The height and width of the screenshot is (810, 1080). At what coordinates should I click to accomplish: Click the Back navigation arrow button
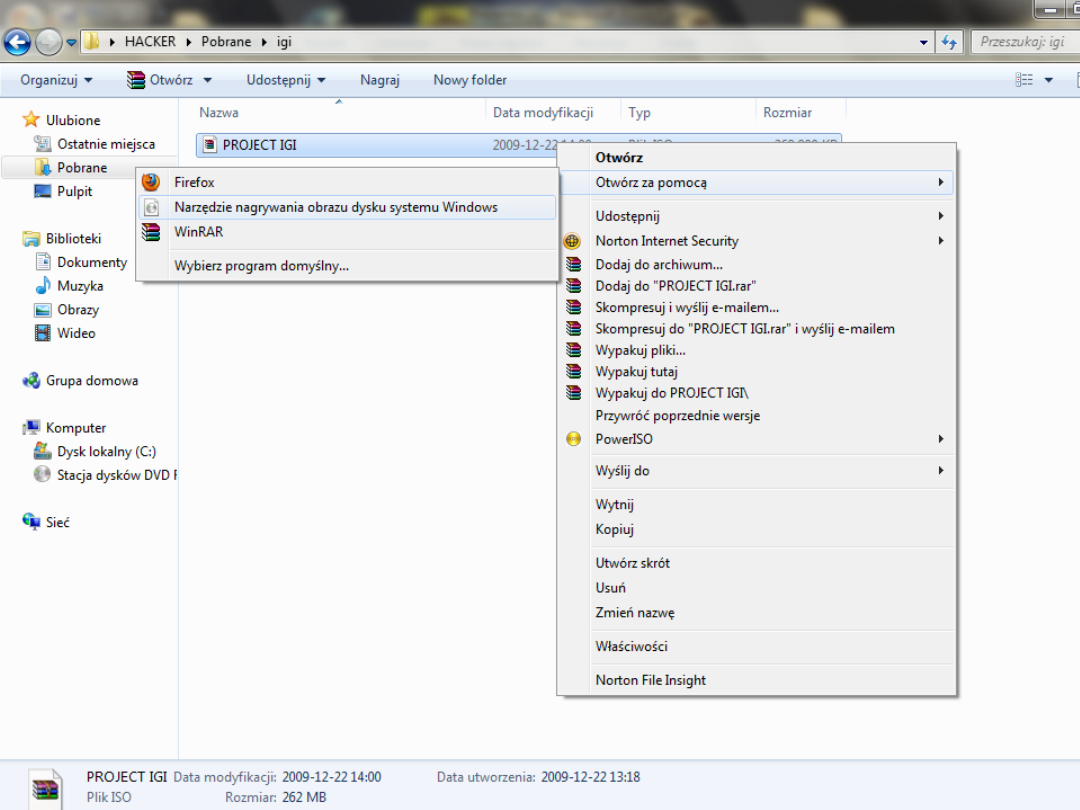[17, 42]
